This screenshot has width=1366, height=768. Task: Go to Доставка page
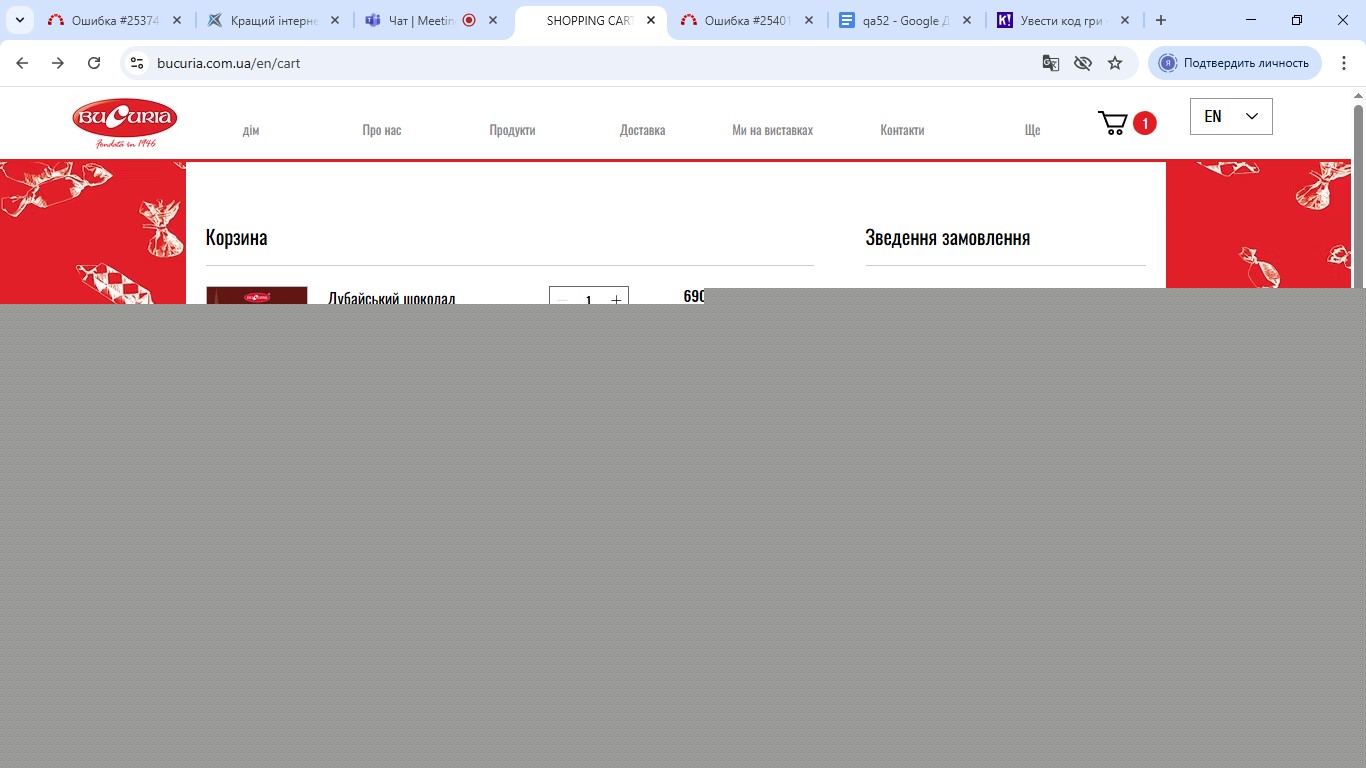(642, 130)
